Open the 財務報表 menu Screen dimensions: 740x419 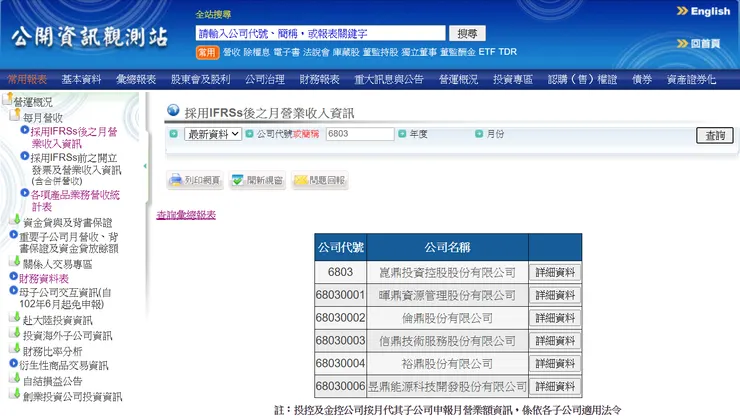point(320,79)
